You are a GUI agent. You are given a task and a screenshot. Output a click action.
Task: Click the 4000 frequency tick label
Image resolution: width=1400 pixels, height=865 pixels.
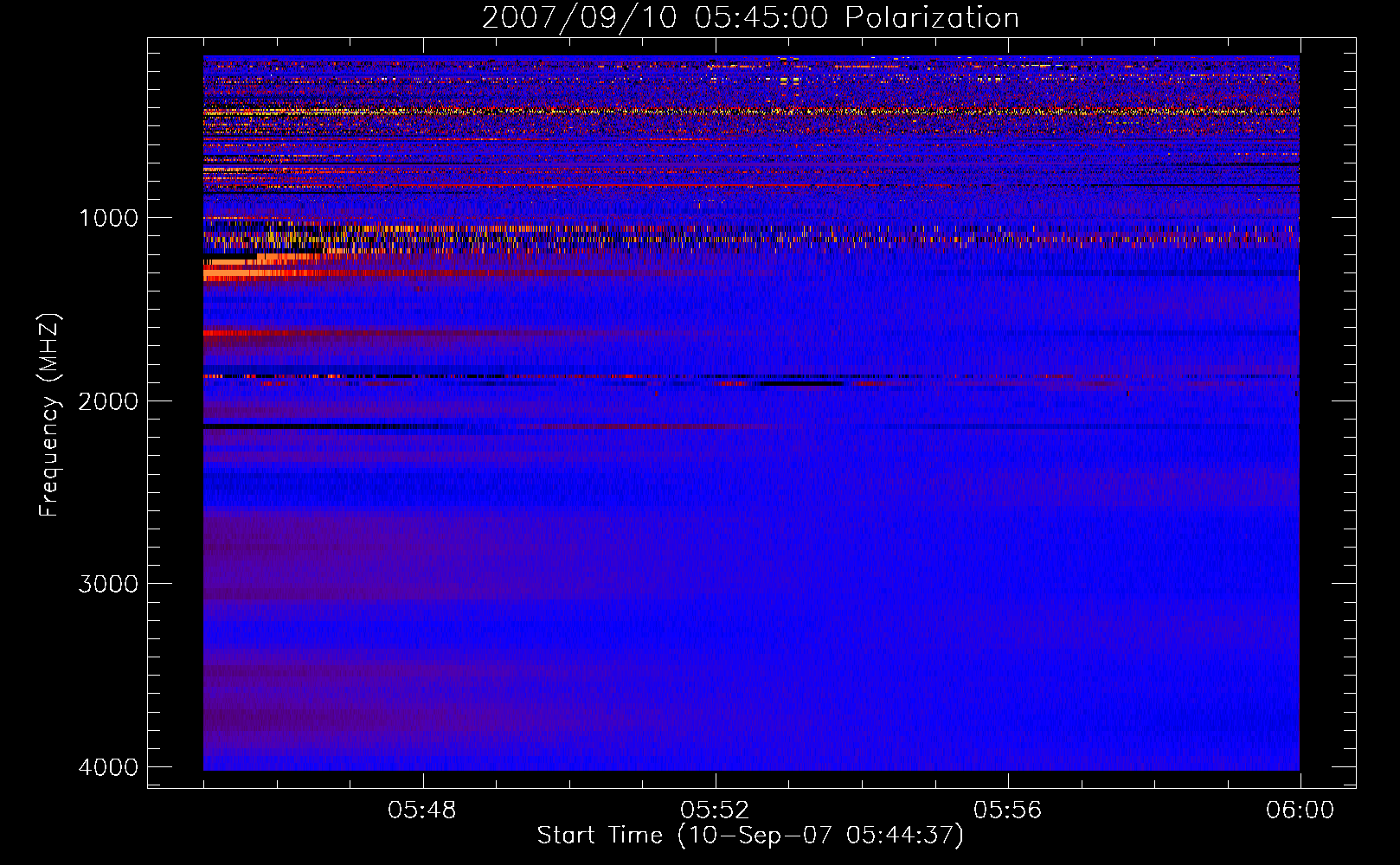click(x=108, y=767)
